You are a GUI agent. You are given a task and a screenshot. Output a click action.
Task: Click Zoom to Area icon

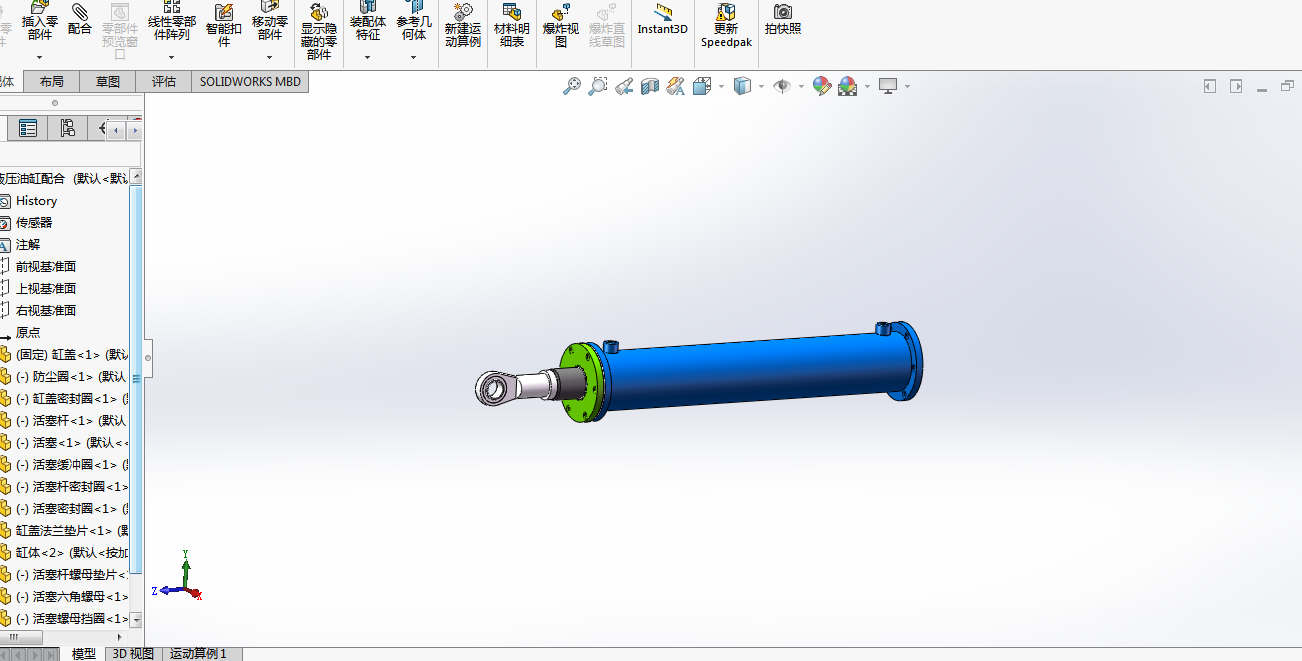598,87
